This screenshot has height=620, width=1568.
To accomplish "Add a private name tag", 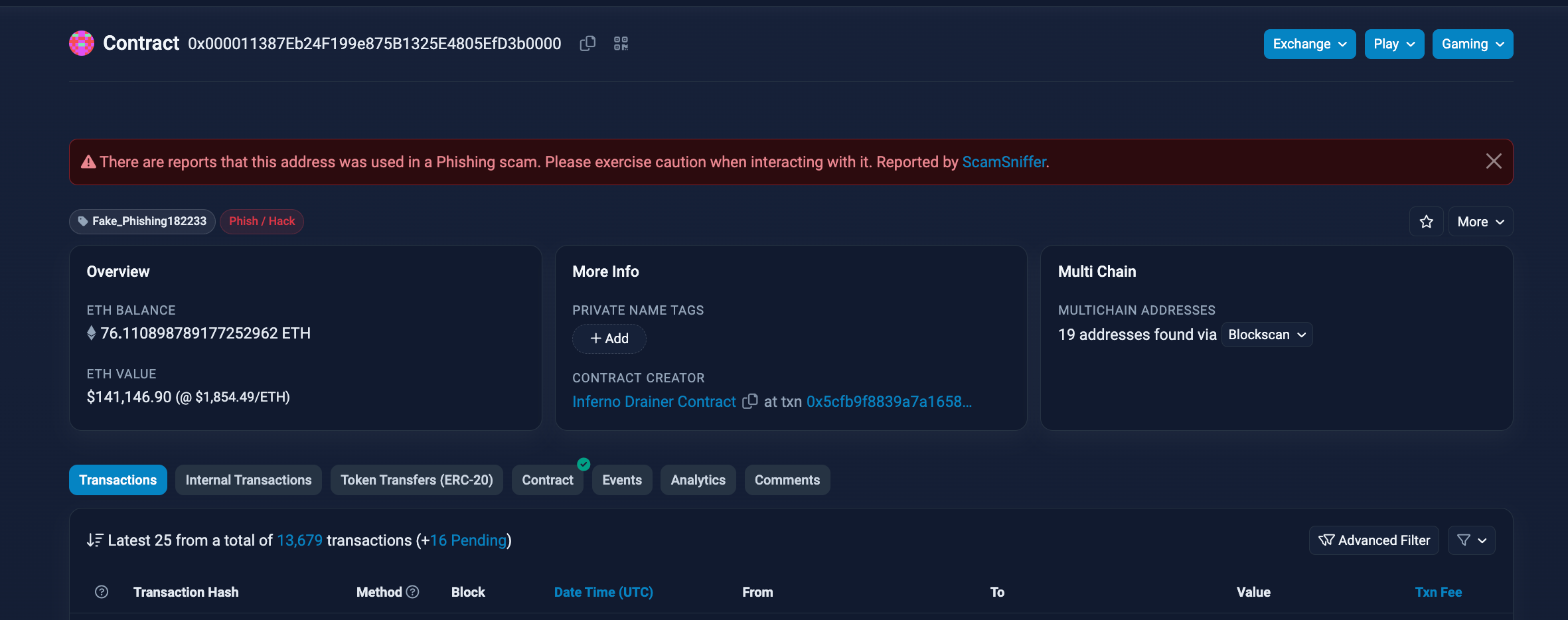I will click(x=609, y=339).
